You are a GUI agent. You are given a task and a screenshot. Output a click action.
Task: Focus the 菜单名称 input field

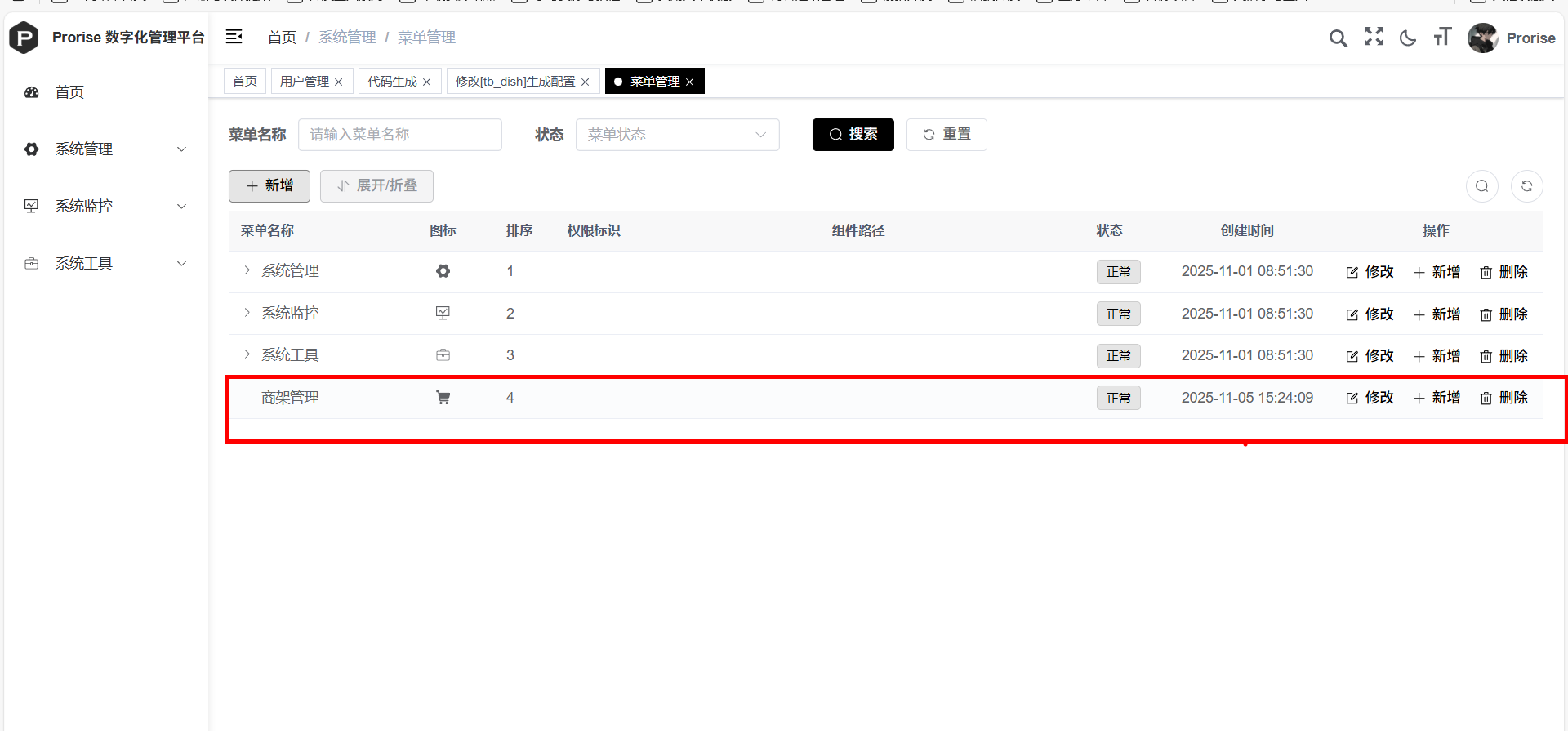pos(399,135)
